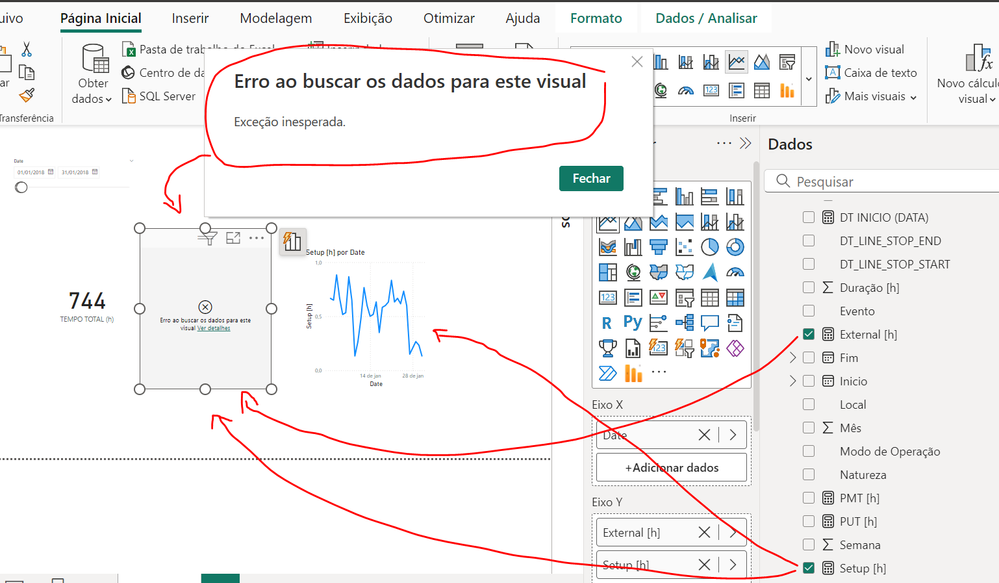This screenshot has height=583, width=999.
Task: Open the Dados / Analisar tab
Action: tap(706, 18)
